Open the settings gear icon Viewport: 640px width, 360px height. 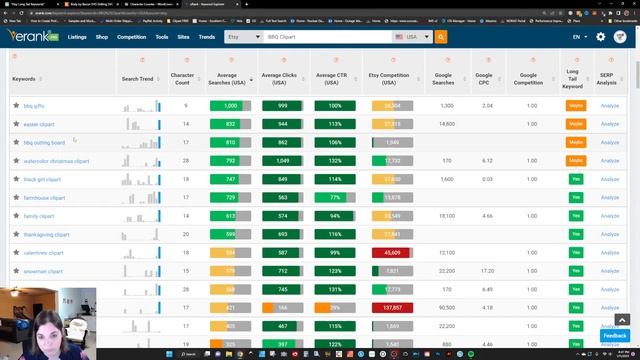tap(600, 37)
